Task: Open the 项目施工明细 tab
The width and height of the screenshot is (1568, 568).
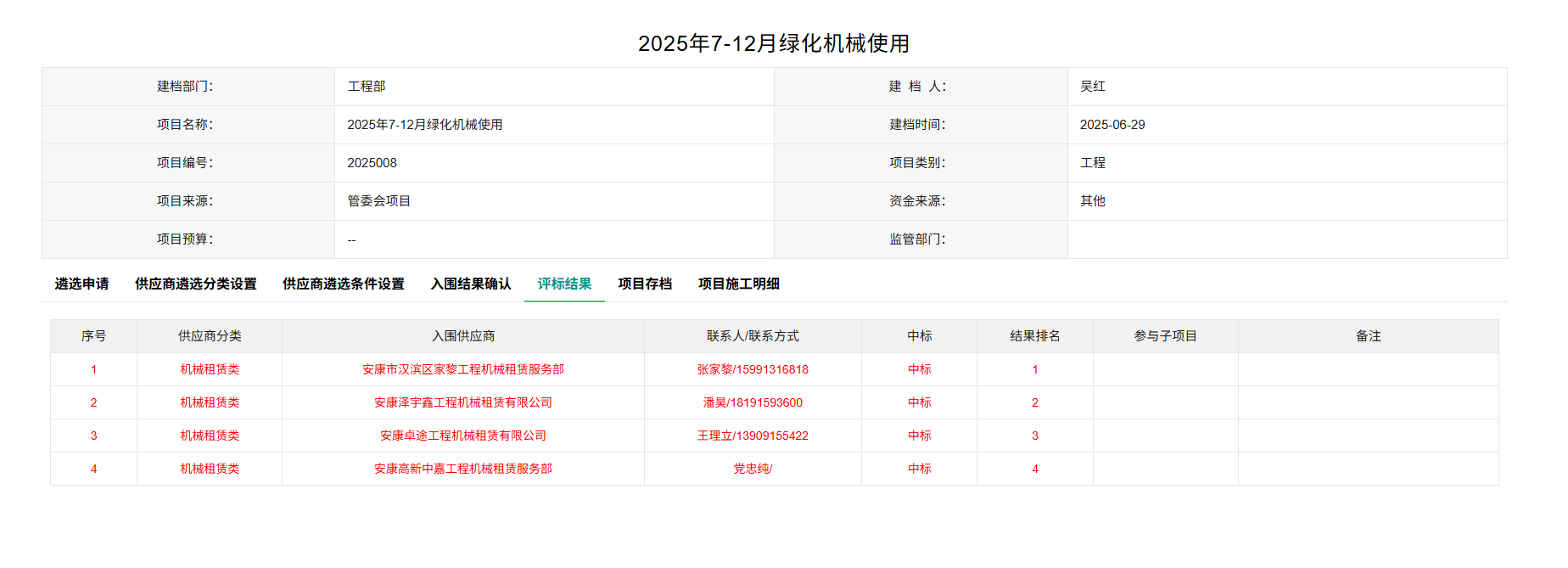Action: click(738, 284)
